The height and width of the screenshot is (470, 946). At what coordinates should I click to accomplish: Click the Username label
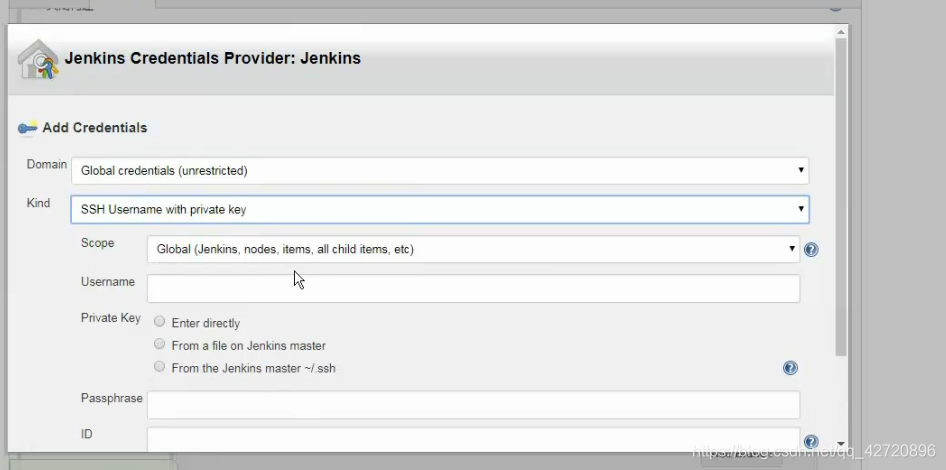[108, 282]
